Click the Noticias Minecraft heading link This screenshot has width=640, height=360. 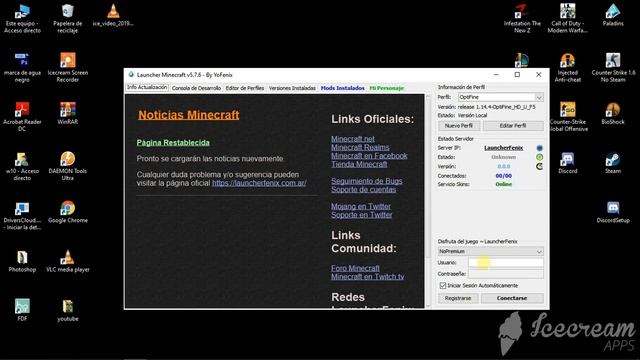coord(189,115)
